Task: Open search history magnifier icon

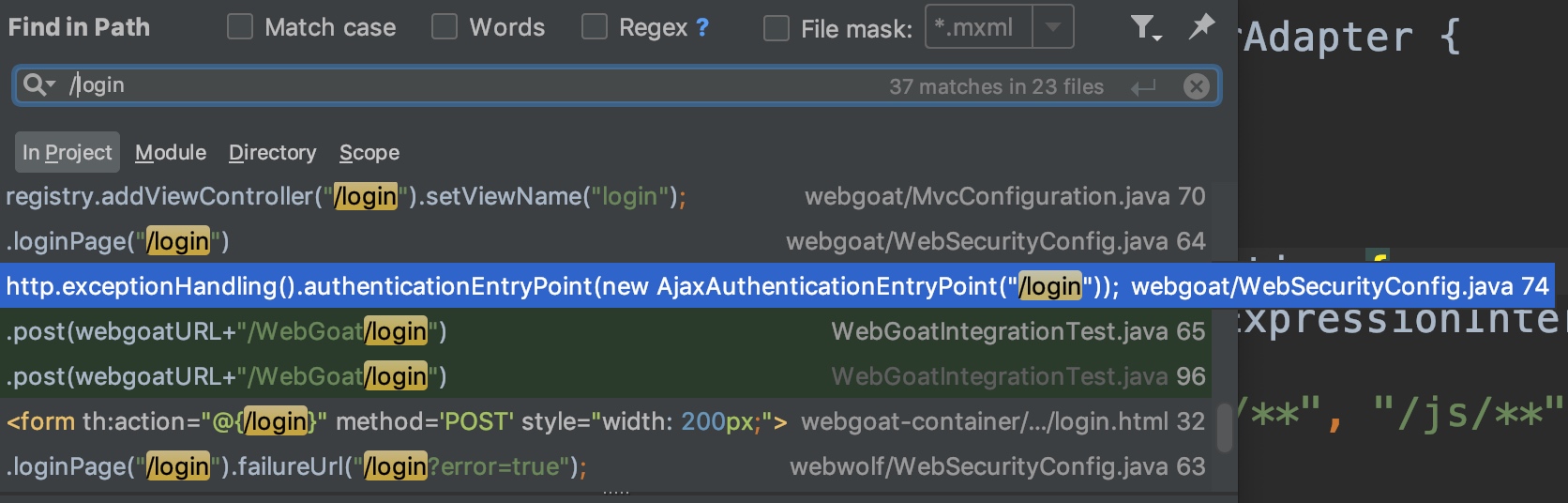Action: 39,85
